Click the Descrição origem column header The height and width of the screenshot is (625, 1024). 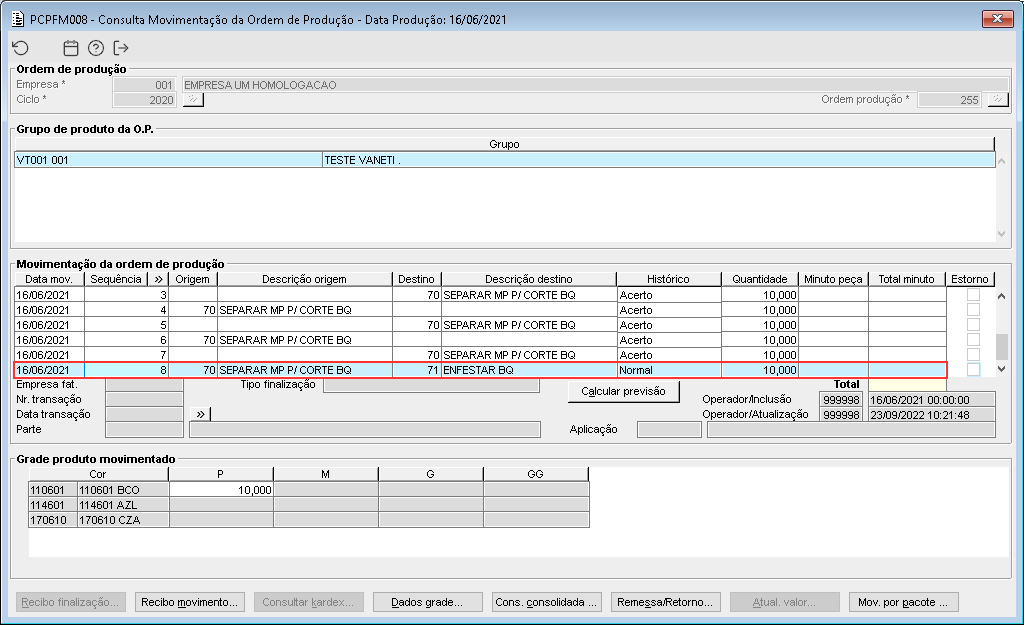(304, 279)
